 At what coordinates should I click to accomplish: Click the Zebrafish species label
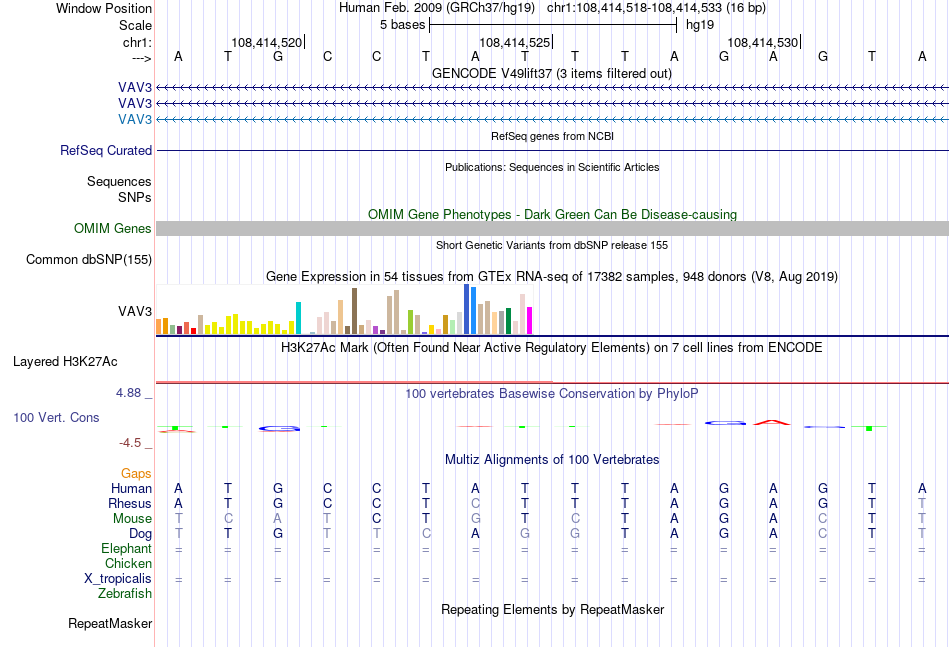tap(125, 594)
